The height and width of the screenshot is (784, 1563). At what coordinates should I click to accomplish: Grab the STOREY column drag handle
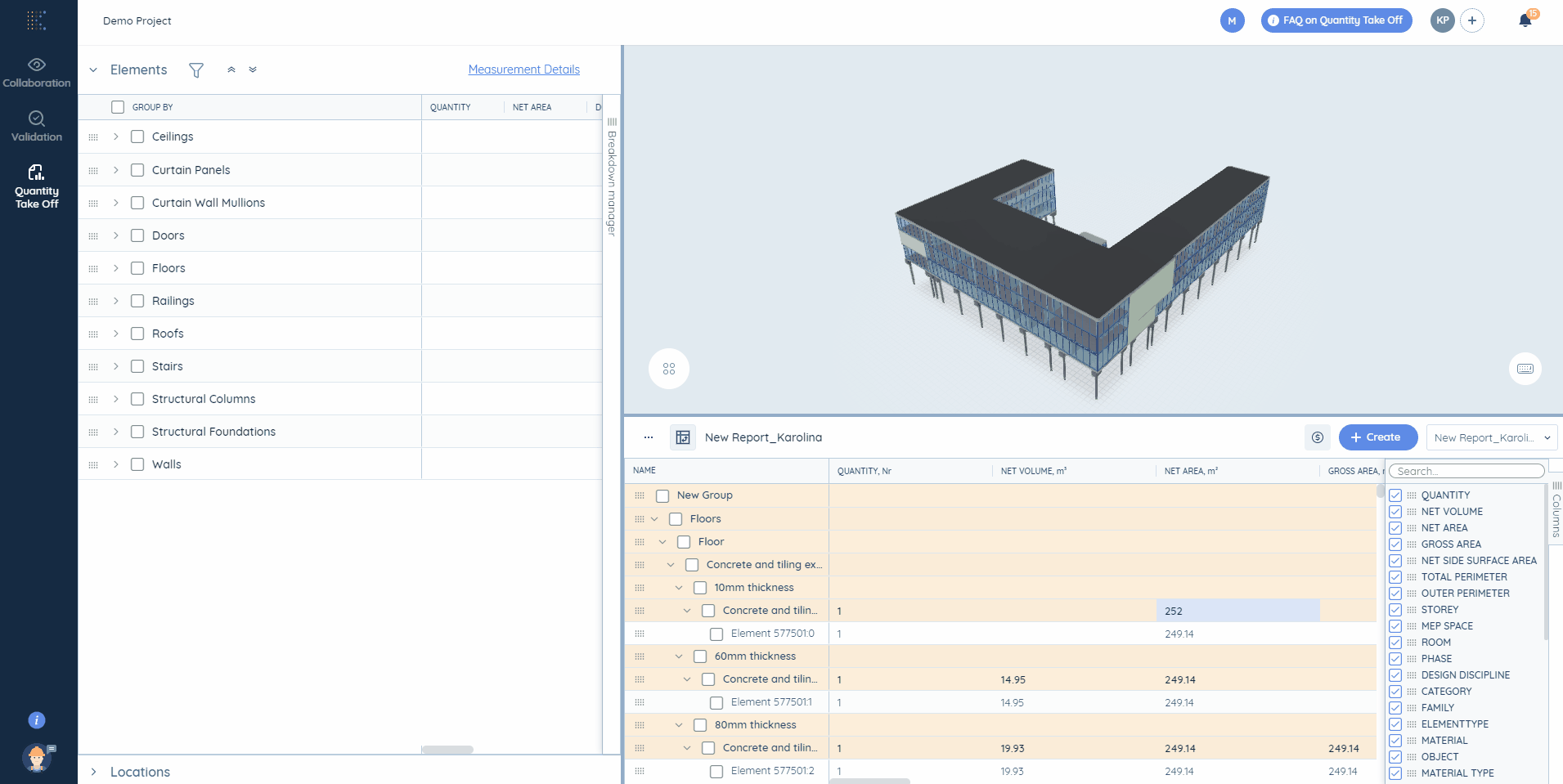[1412, 610]
